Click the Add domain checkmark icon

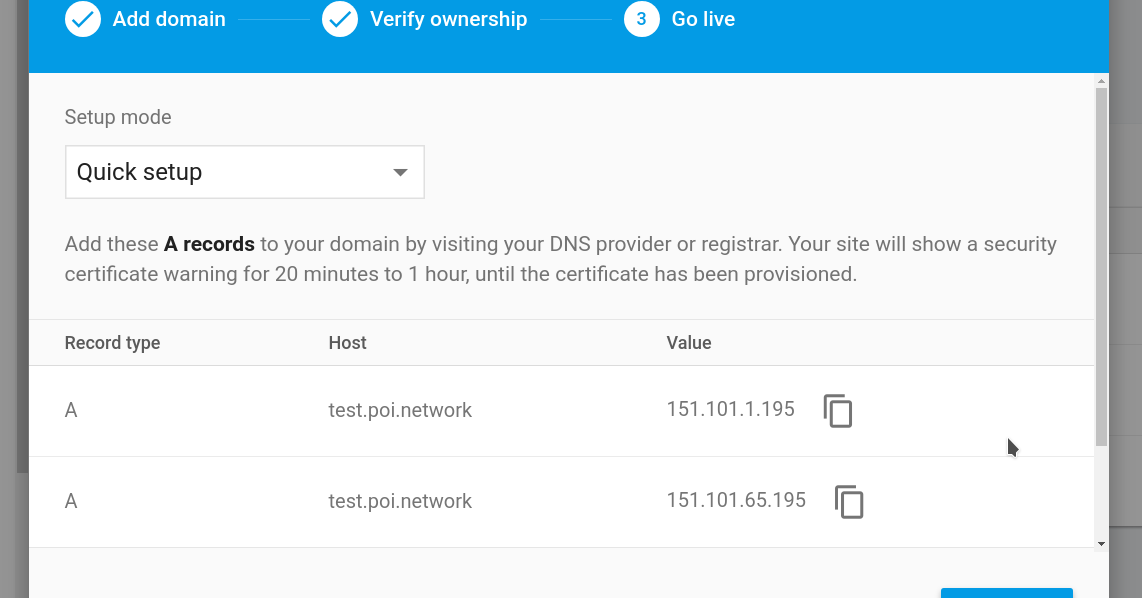82,19
